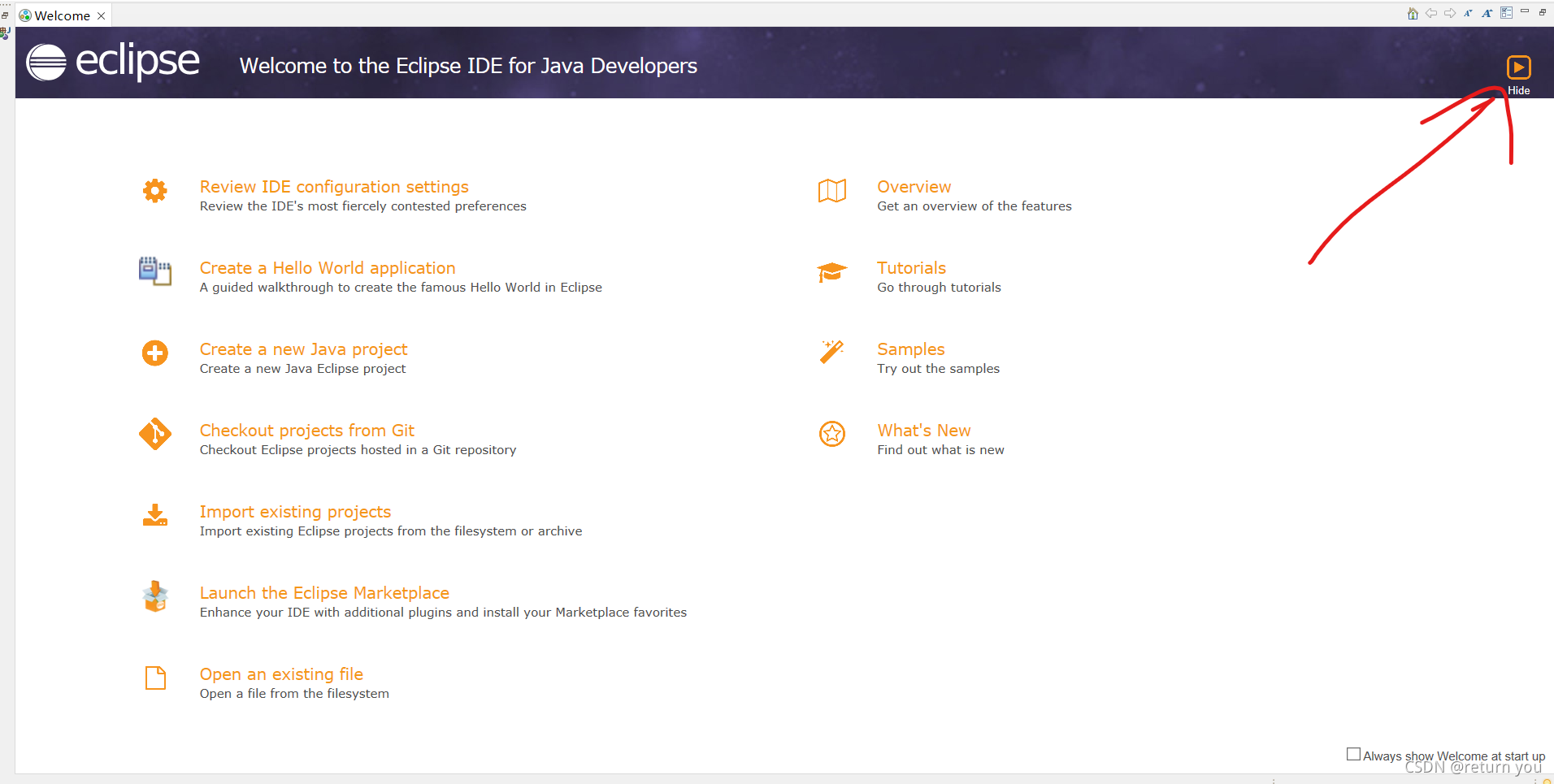The height and width of the screenshot is (784, 1554).
Task: Click the Hide play-arrow icon
Action: [1518, 67]
